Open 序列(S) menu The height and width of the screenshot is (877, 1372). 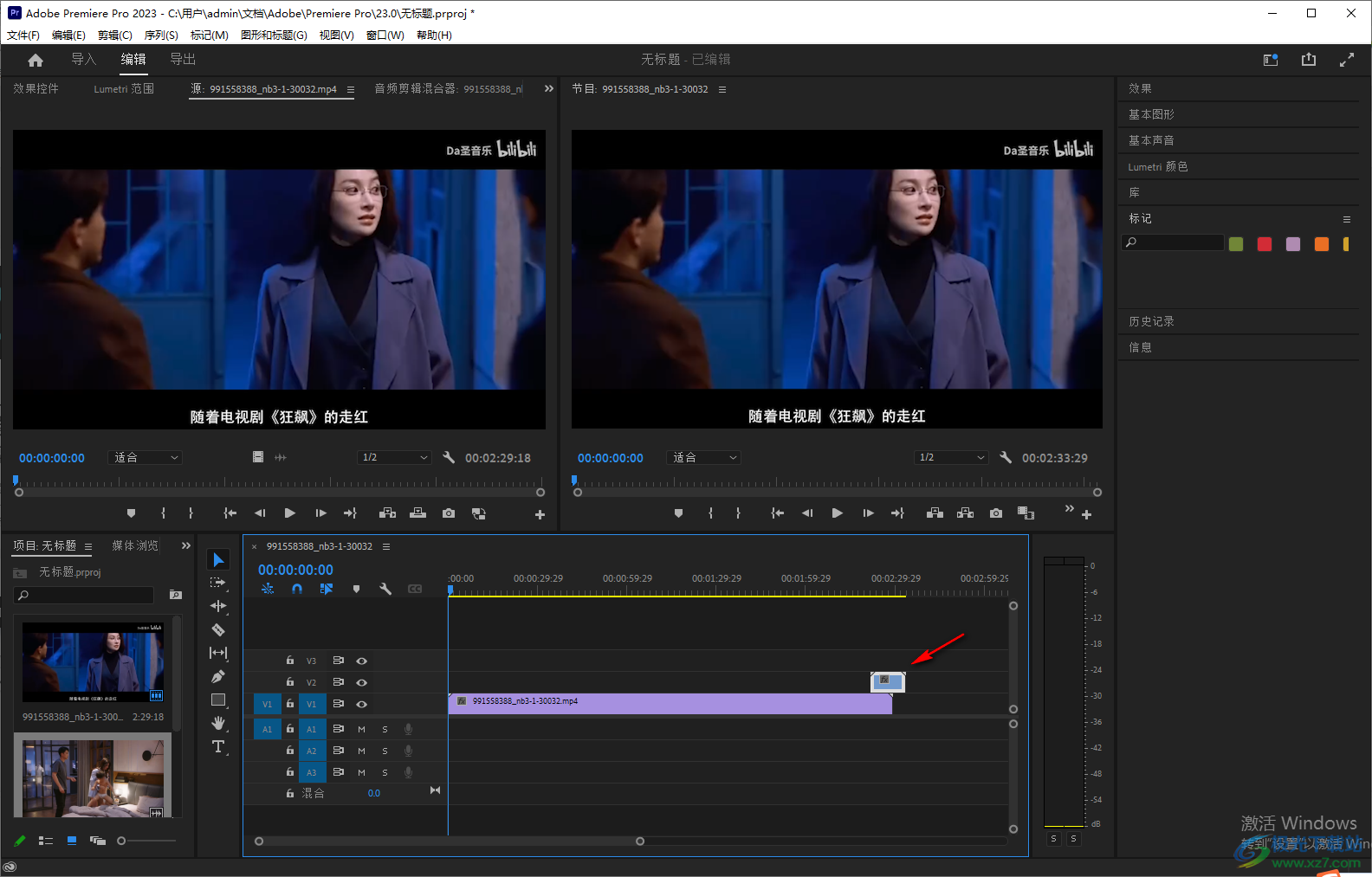[x=161, y=35]
